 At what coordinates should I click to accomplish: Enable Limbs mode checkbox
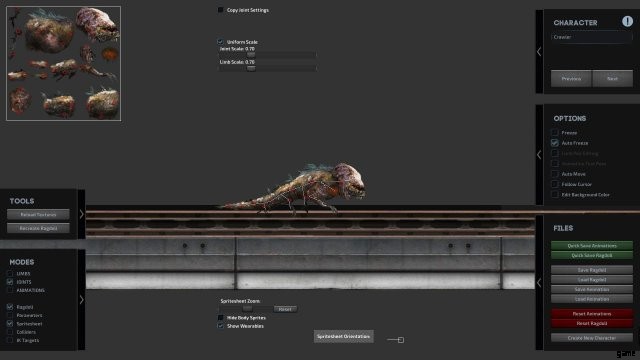[10, 273]
